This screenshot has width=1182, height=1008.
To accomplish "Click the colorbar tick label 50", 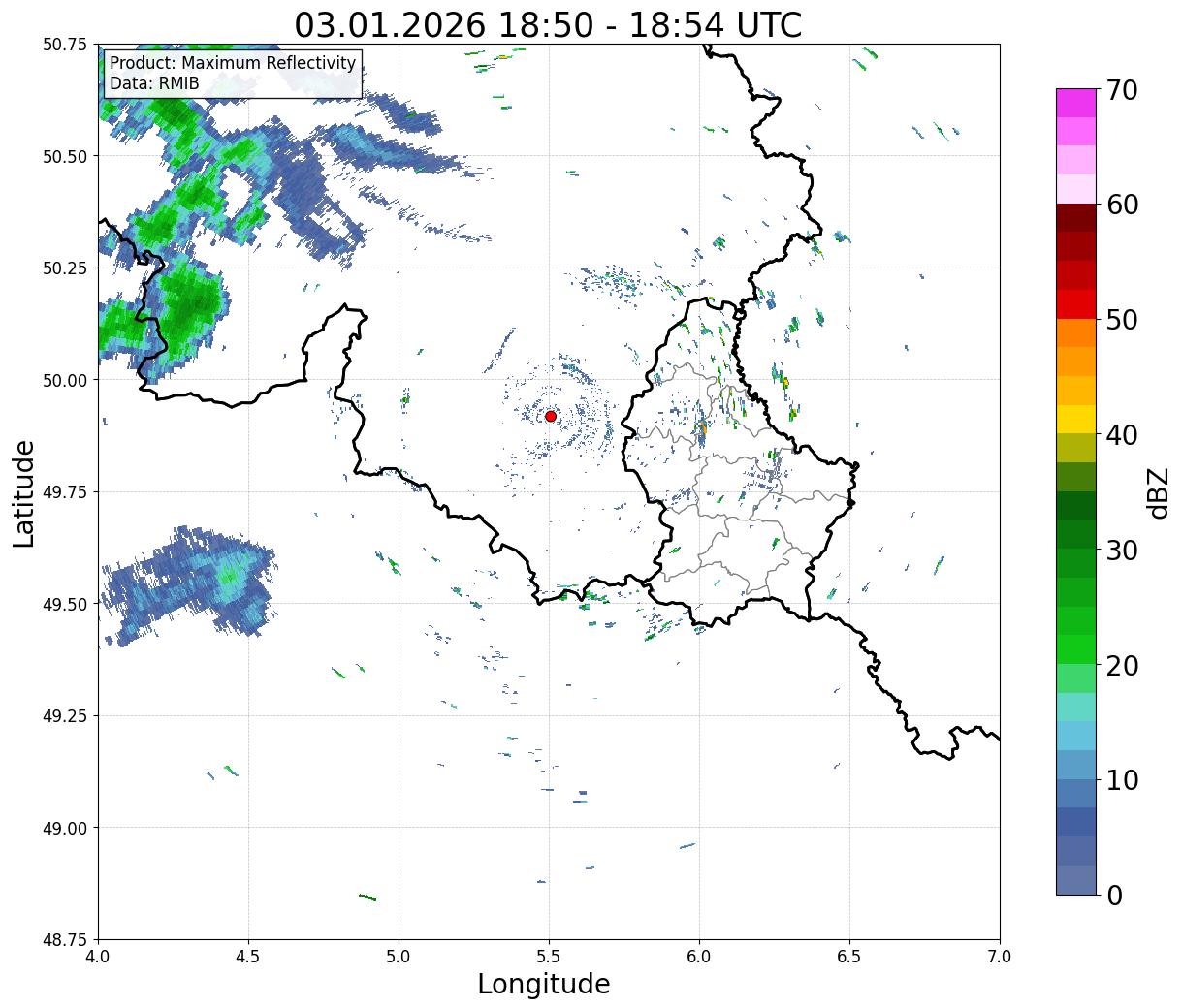I will pyautogui.click(x=1120, y=320).
